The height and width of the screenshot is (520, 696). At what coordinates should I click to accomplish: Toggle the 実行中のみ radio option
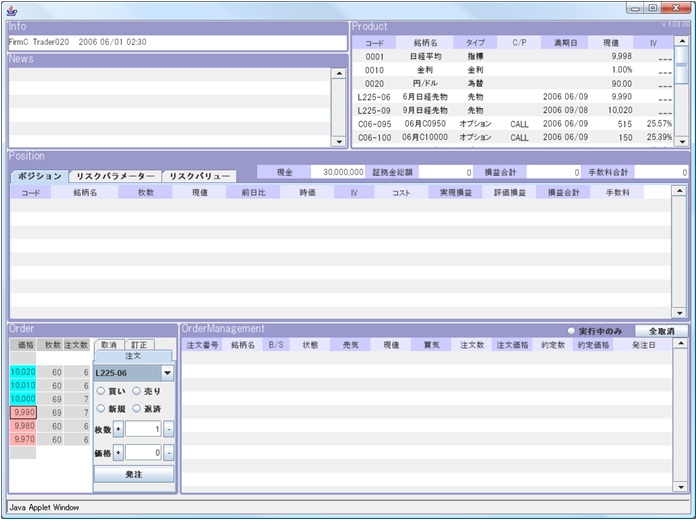pyautogui.click(x=571, y=331)
